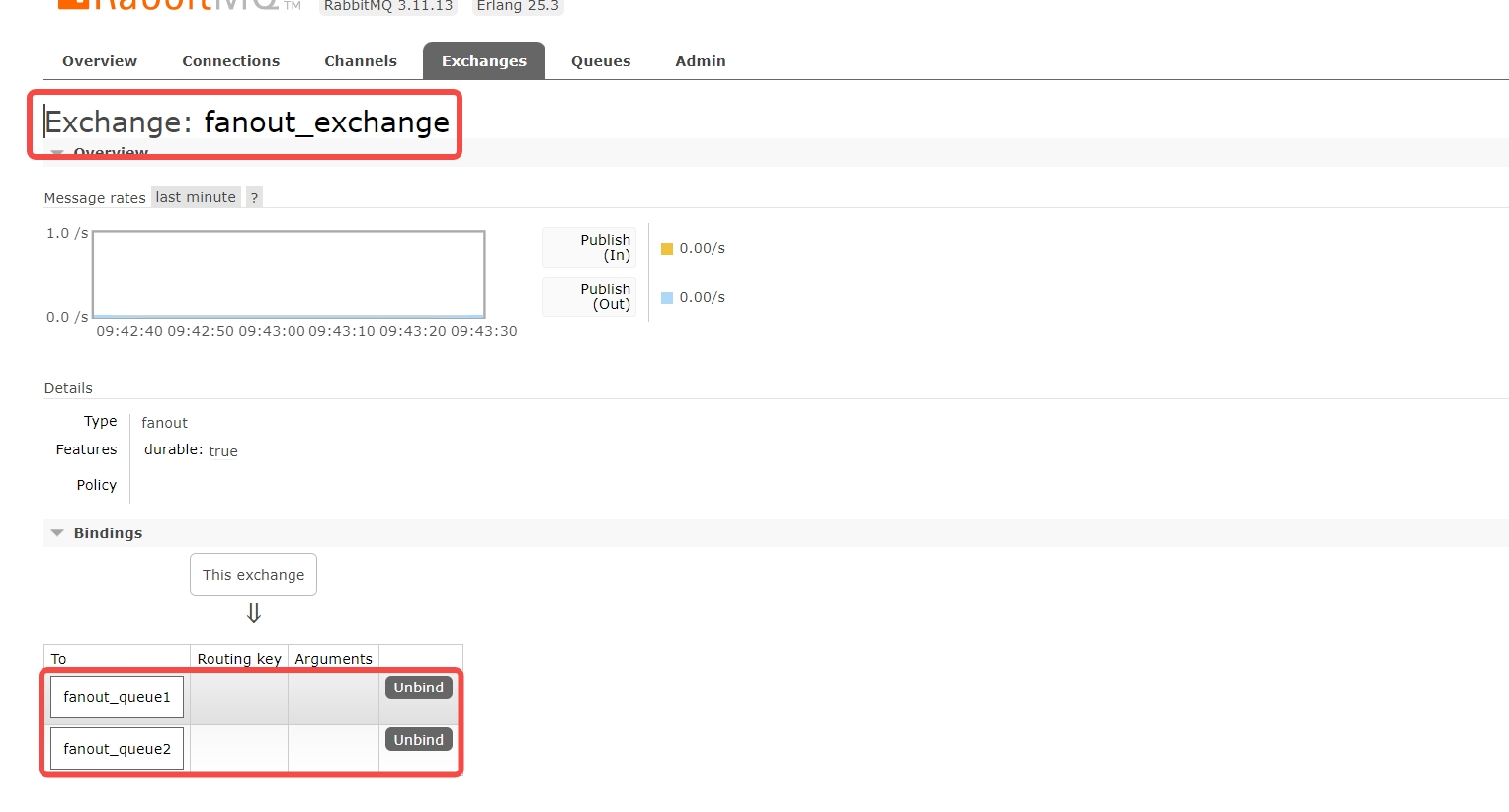
Task: Go to the Channels tab
Action: [360, 61]
